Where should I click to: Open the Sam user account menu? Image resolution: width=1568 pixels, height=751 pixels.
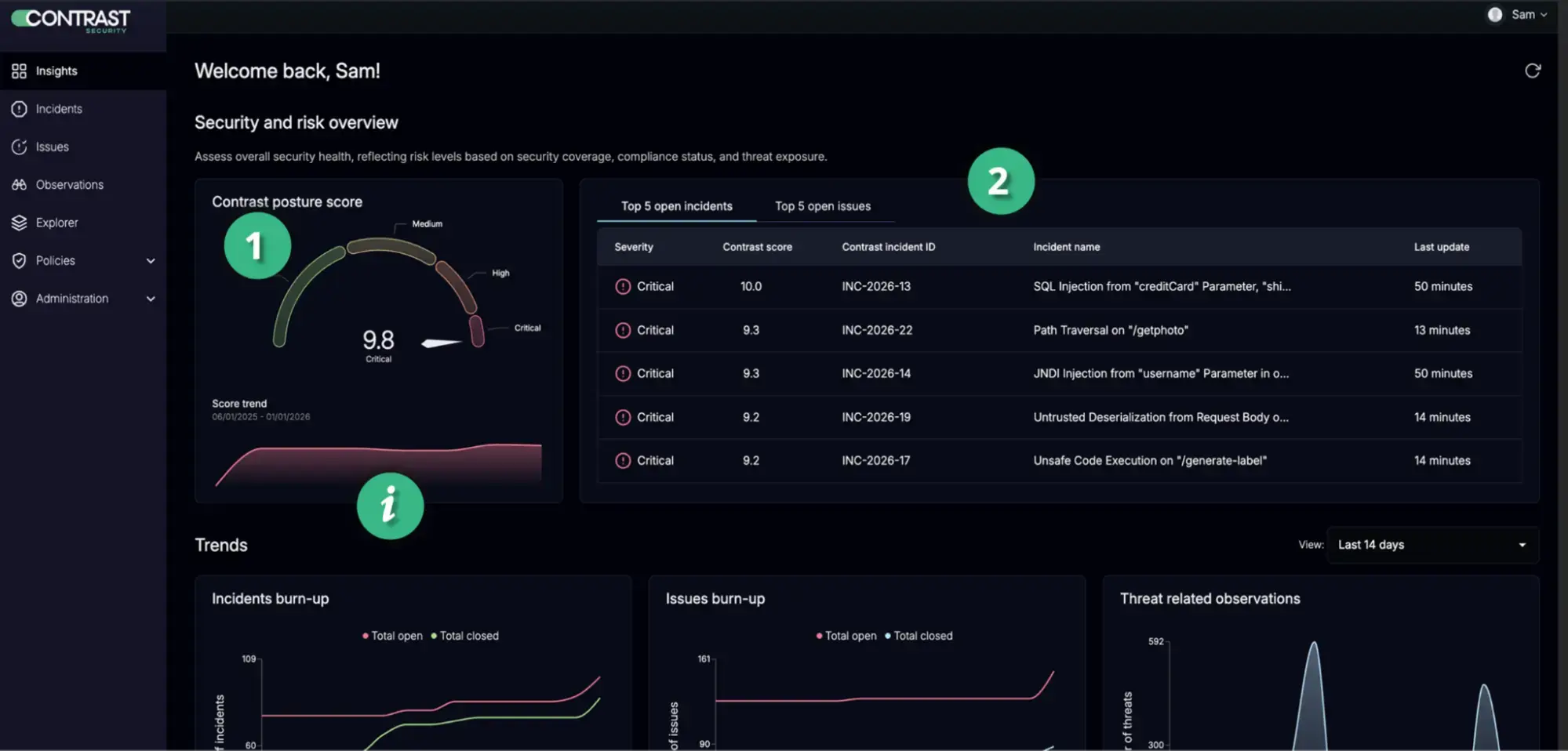pyautogui.click(x=1517, y=15)
